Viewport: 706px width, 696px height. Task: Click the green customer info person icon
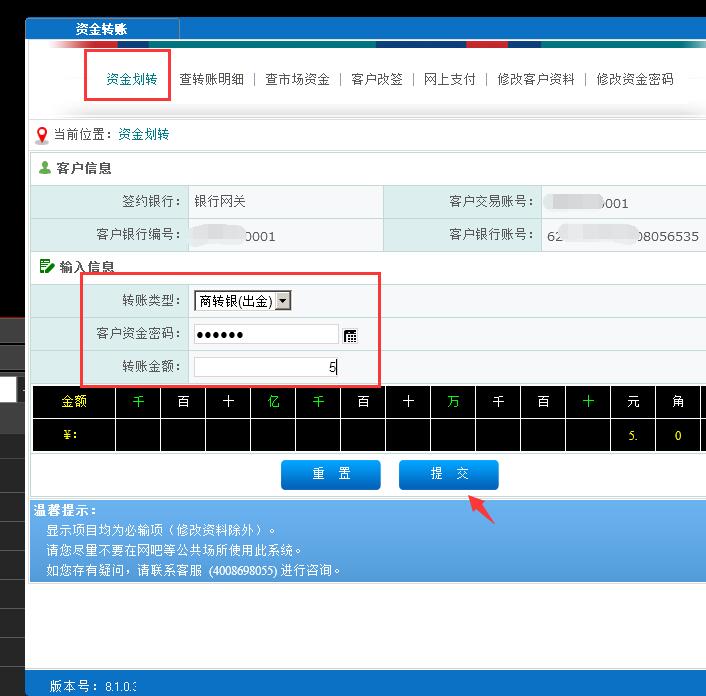(x=45, y=168)
